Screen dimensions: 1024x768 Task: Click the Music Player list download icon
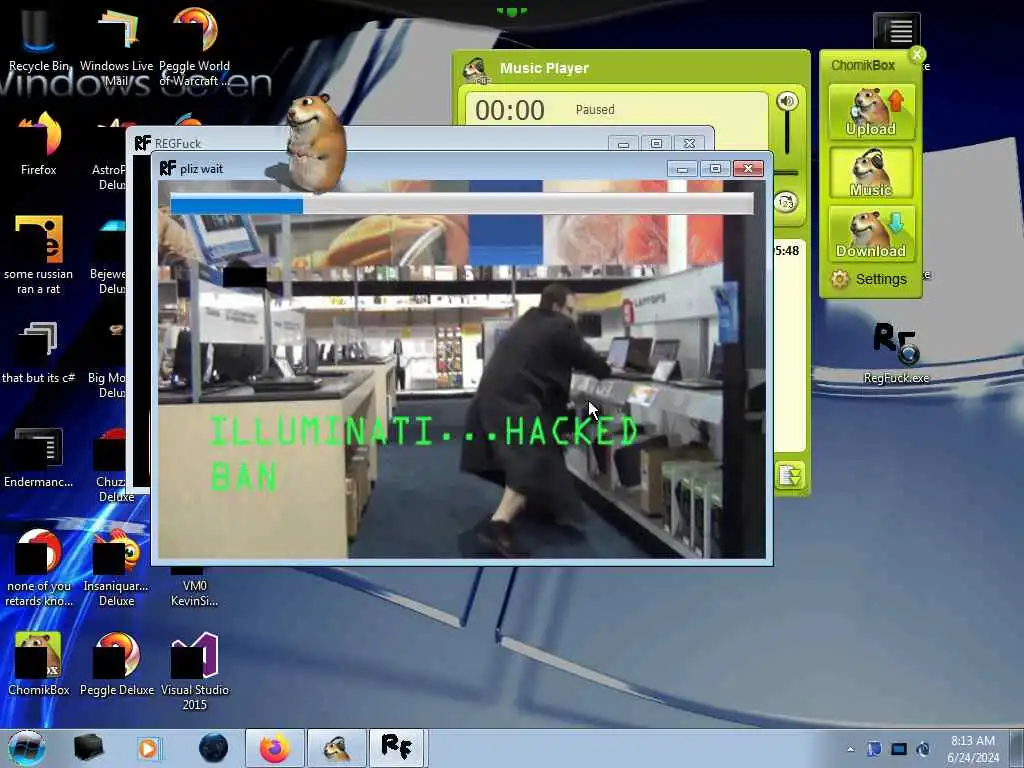[x=789, y=475]
